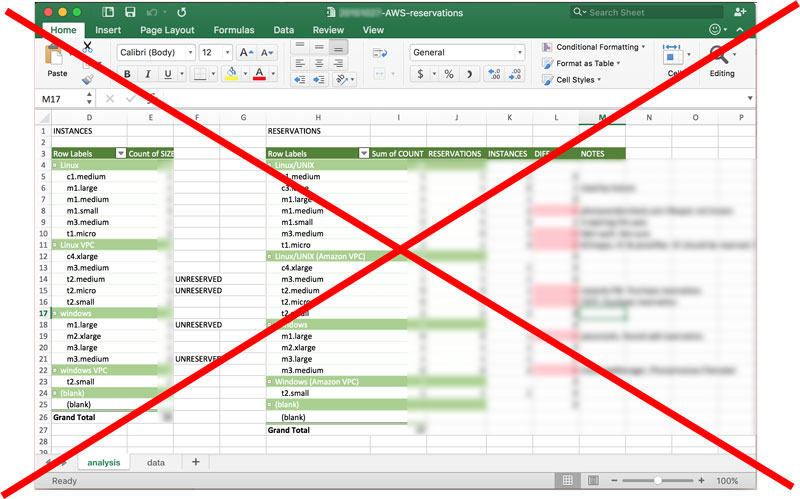Expand the formula bar arrow
This screenshot has height=499, width=800.
point(750,98)
